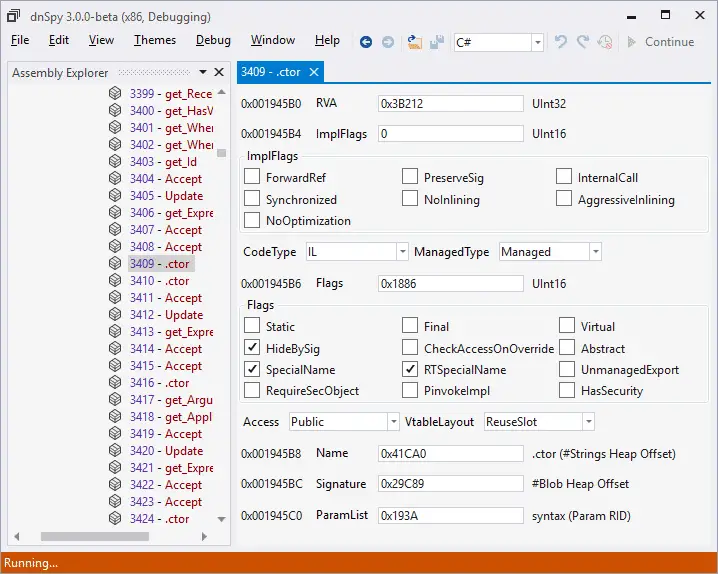Click the navigate forward arrow icon
Screen dimensions: 718x574
[x=388, y=42]
